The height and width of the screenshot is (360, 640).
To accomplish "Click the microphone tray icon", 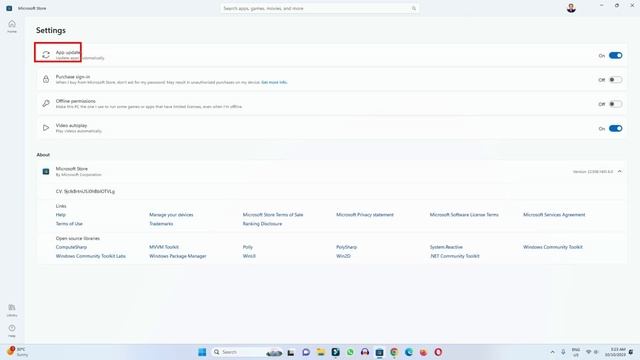I will (x=563, y=352).
